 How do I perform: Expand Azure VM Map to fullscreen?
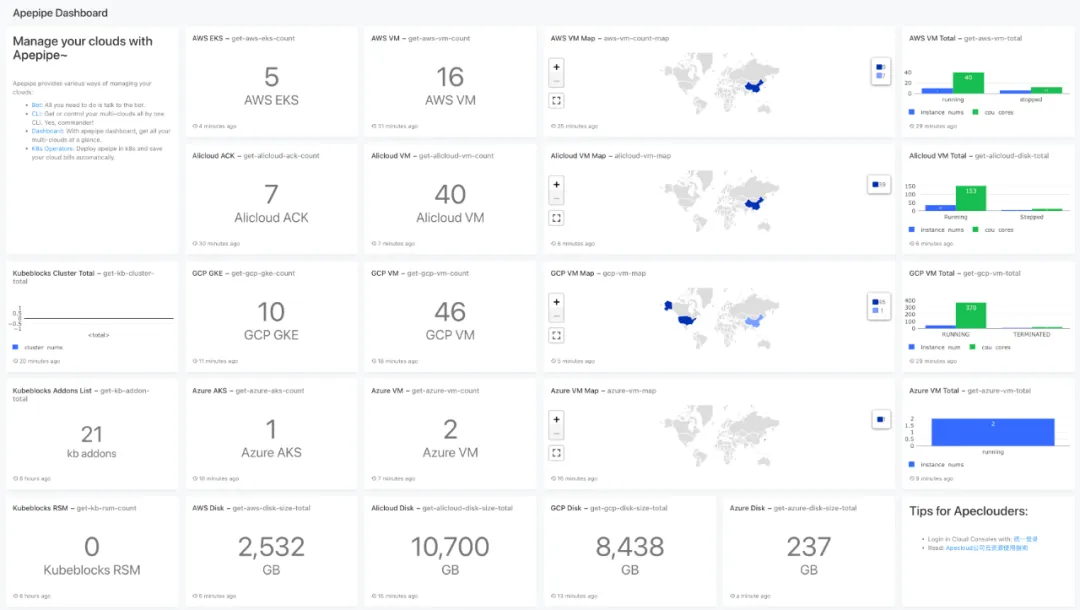pos(557,452)
